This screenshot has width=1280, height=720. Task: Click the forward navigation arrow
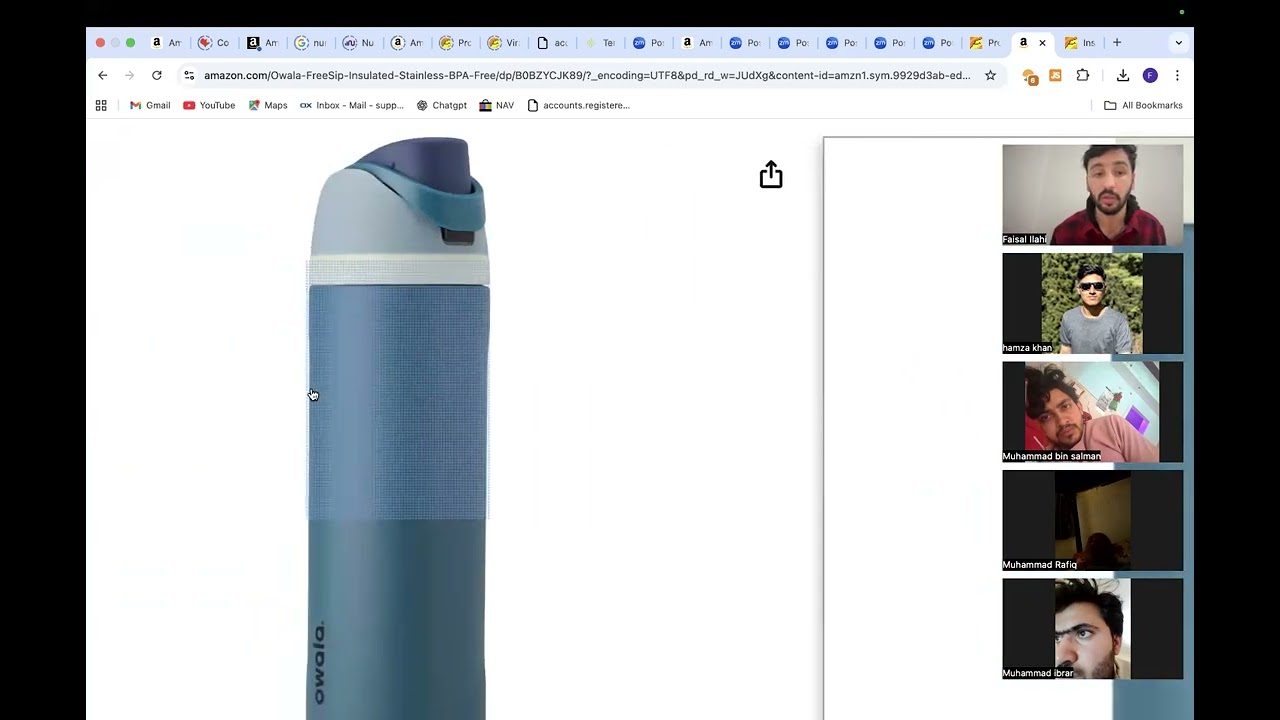tap(129, 75)
